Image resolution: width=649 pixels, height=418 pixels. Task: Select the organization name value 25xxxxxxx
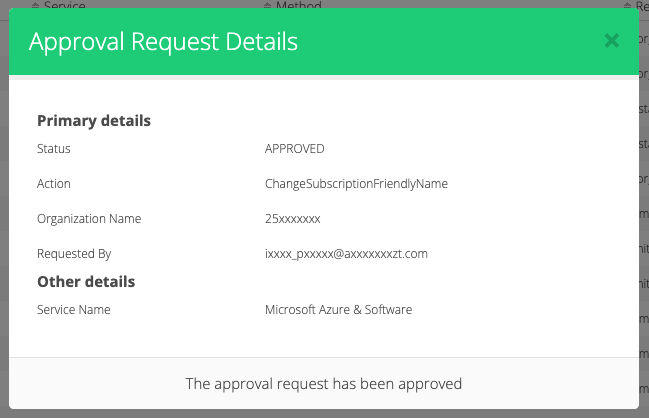[292, 219]
